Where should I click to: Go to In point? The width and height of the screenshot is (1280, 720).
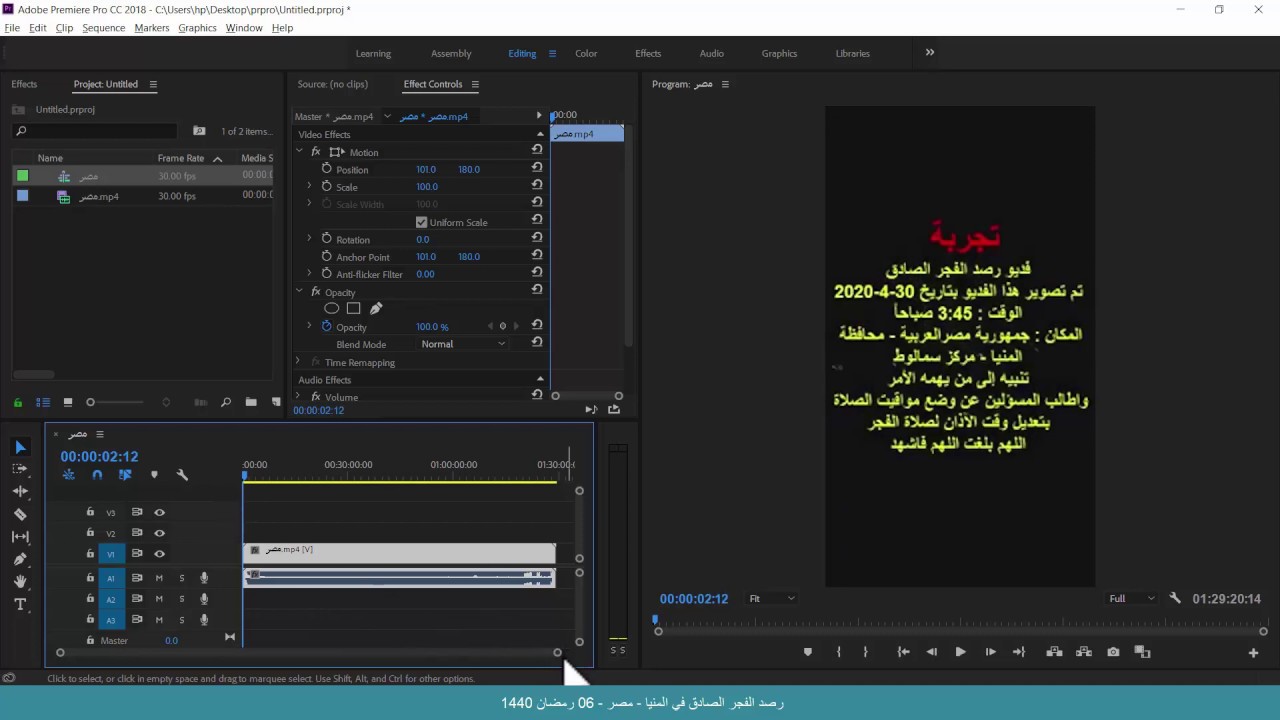click(x=903, y=652)
